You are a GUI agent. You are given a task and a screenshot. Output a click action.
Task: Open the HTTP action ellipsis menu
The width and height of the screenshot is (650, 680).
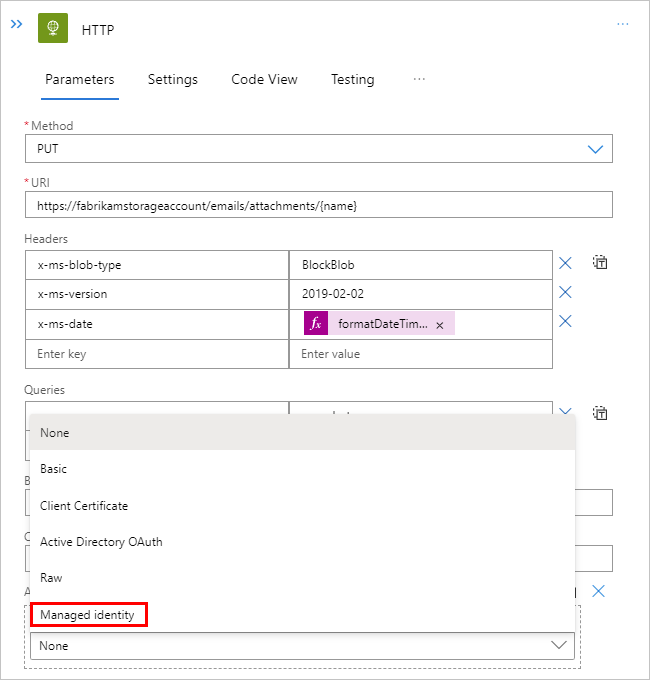click(623, 23)
